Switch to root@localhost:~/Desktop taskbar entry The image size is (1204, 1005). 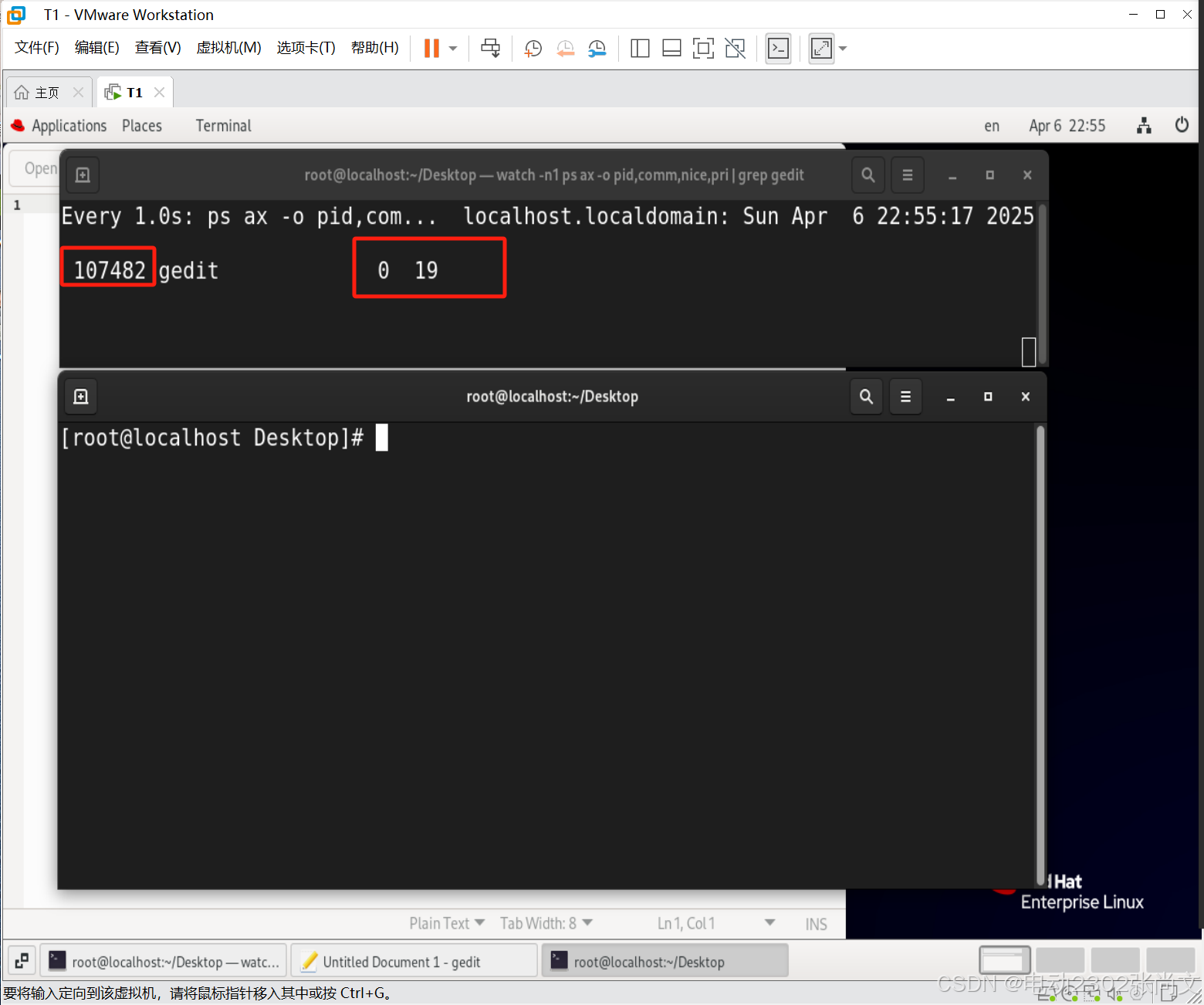(x=665, y=962)
